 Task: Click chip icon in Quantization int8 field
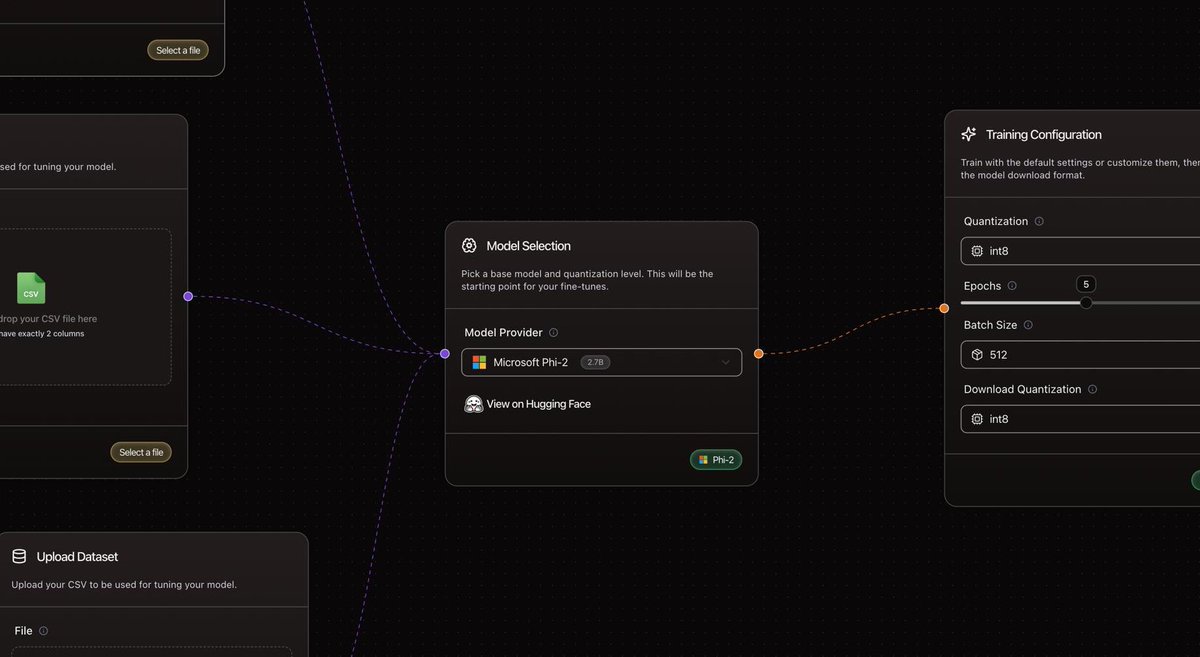[977, 251]
